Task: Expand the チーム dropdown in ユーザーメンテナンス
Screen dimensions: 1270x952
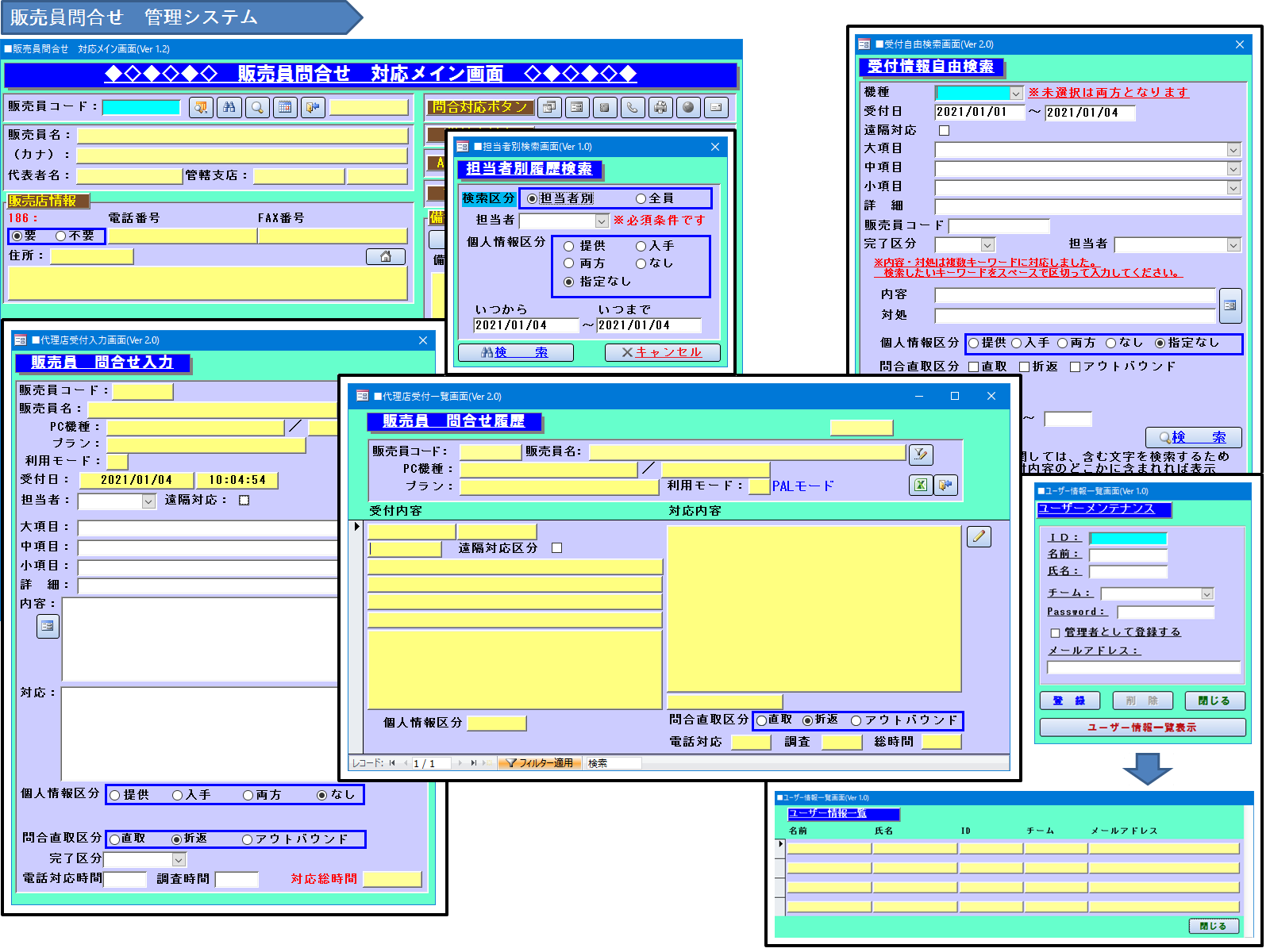Action: (1207, 593)
